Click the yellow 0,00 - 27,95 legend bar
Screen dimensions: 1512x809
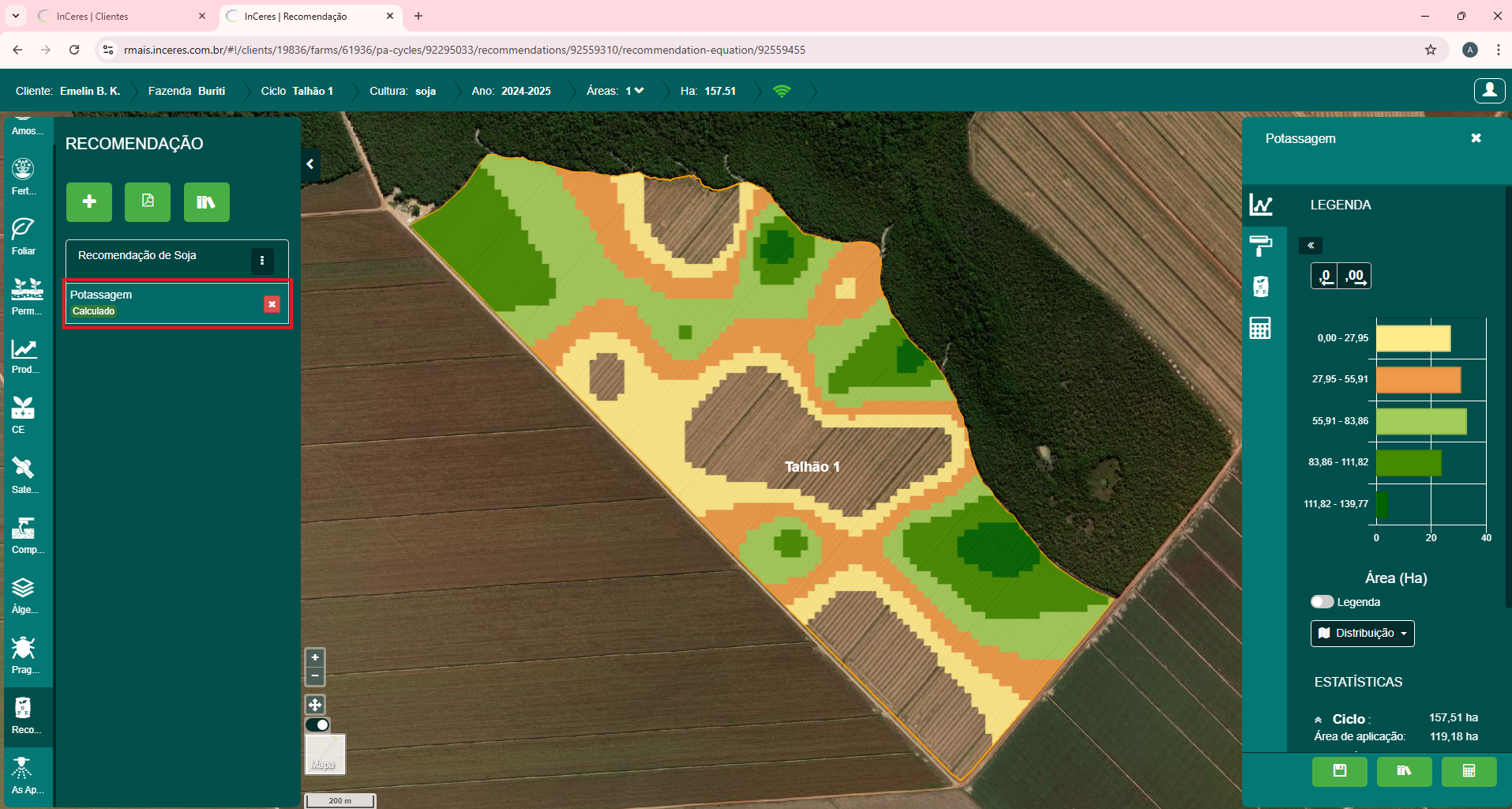1413,339
